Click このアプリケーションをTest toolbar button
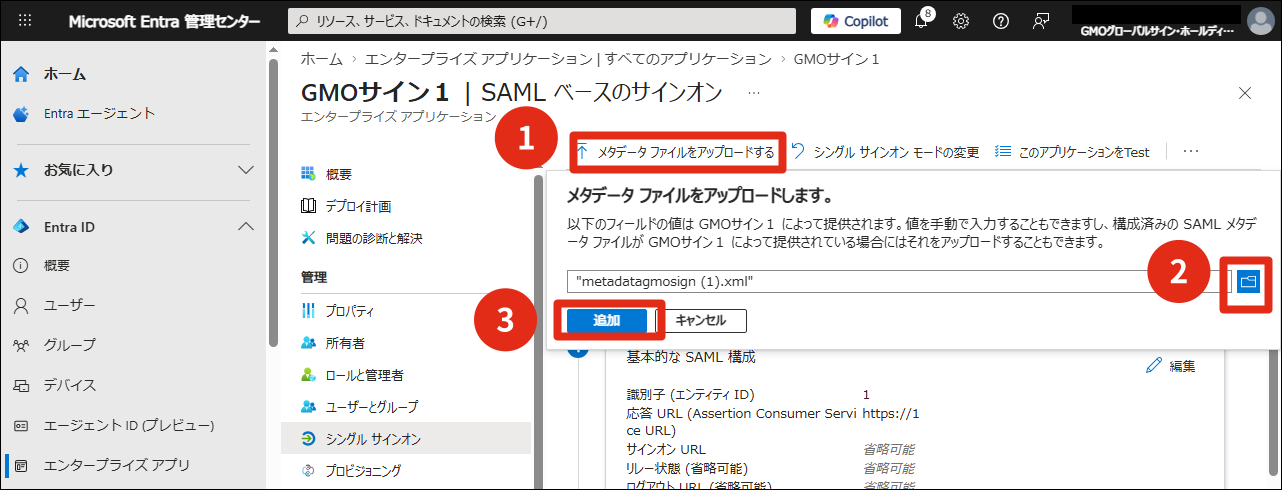The image size is (1282, 490). pyautogui.click(x=1072, y=152)
